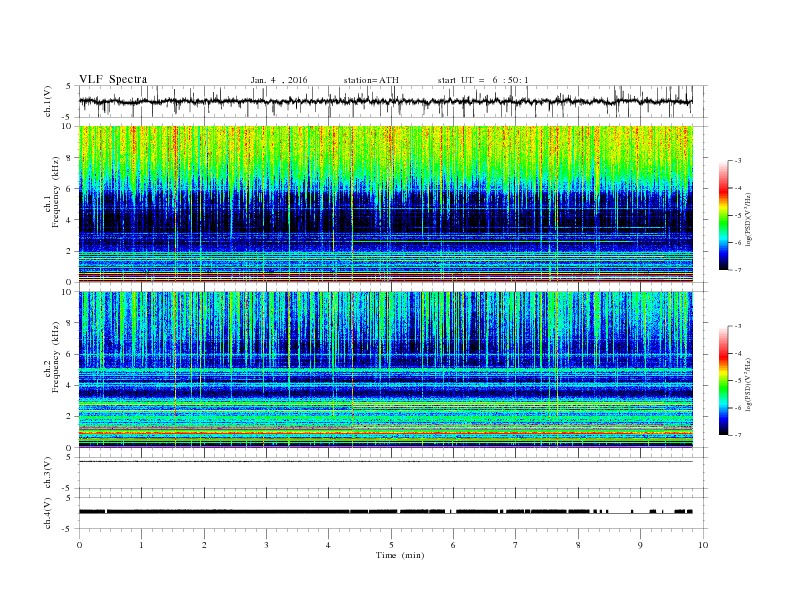Select the "Jan. 4 , 2016" date label
The height and width of the screenshot is (612, 792).
coord(279,80)
